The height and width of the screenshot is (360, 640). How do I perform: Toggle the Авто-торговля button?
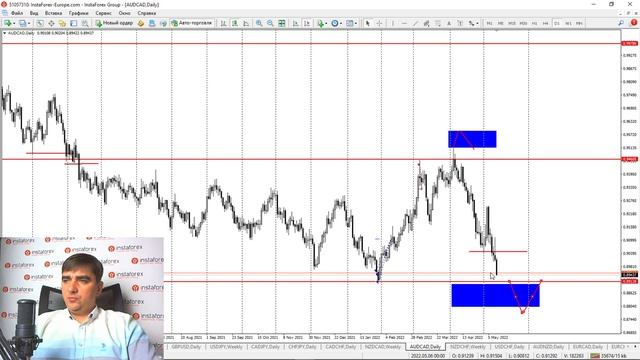tap(192, 23)
